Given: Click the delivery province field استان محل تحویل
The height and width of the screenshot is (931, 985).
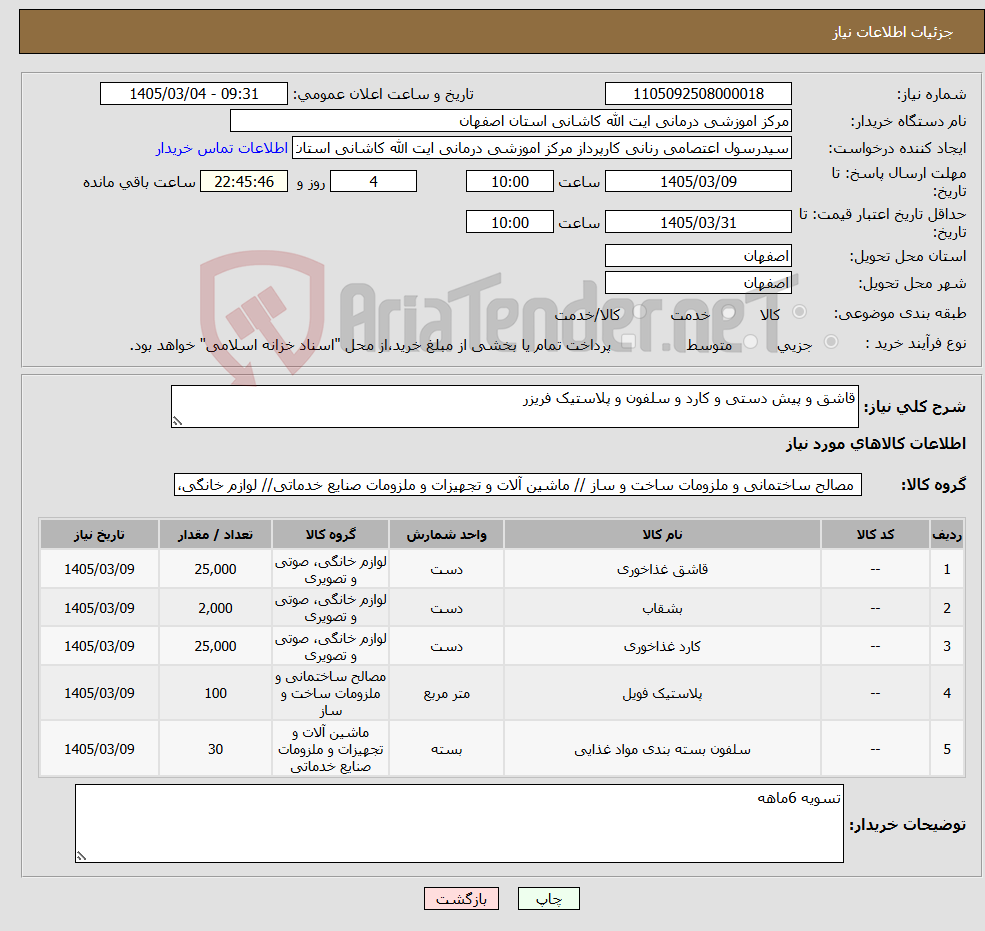Looking at the screenshot, I should [698, 256].
